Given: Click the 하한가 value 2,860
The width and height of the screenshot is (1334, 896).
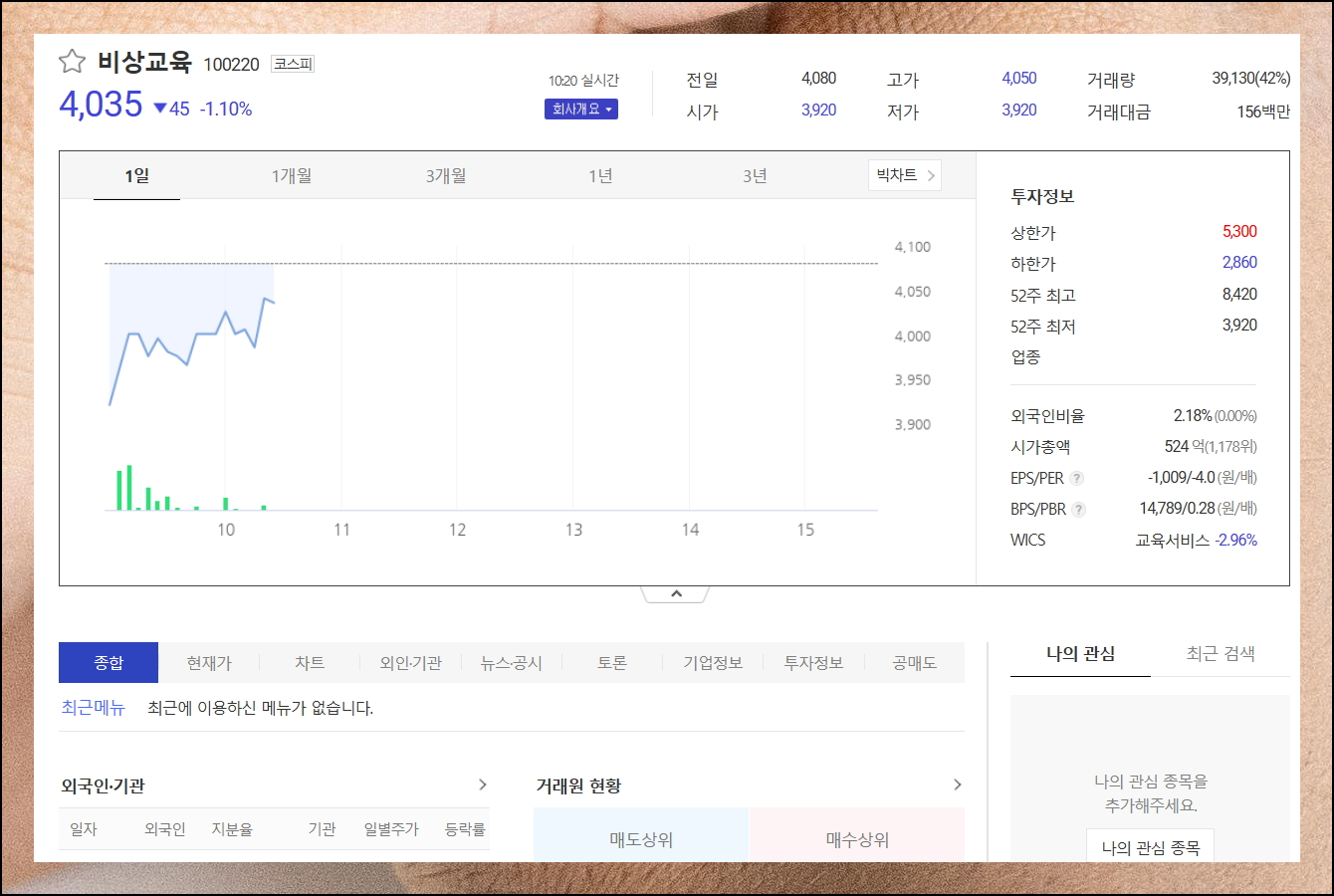Looking at the screenshot, I should (1239, 263).
